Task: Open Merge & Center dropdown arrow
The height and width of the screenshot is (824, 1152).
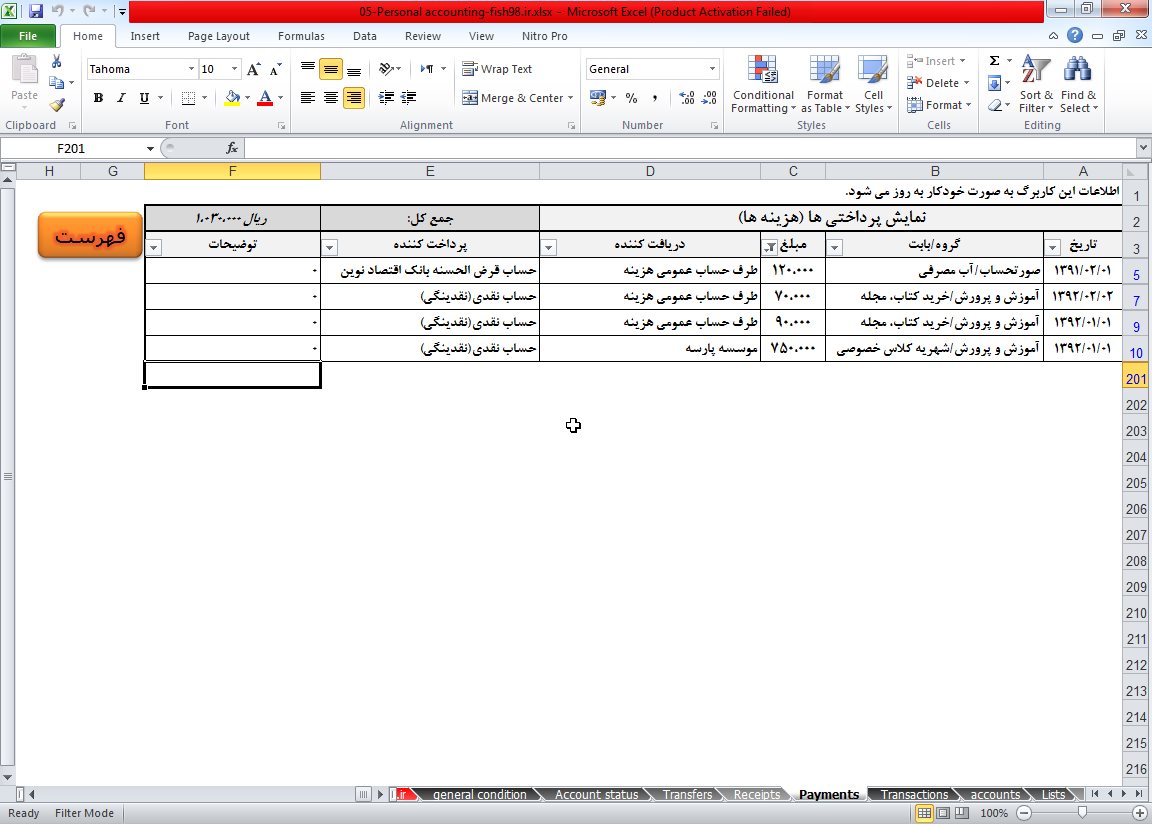Action: coord(570,98)
